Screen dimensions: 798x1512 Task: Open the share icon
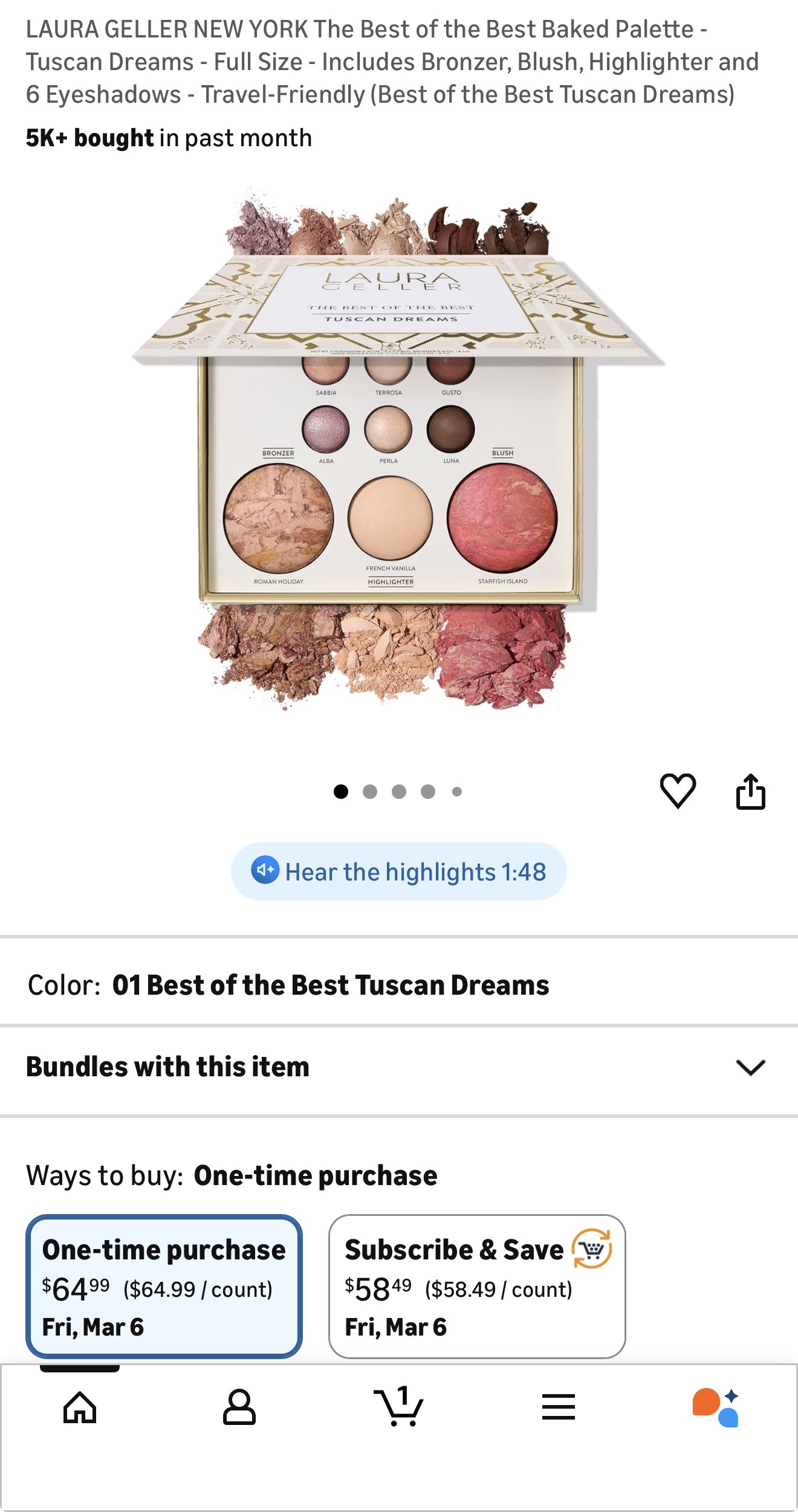[x=751, y=790]
